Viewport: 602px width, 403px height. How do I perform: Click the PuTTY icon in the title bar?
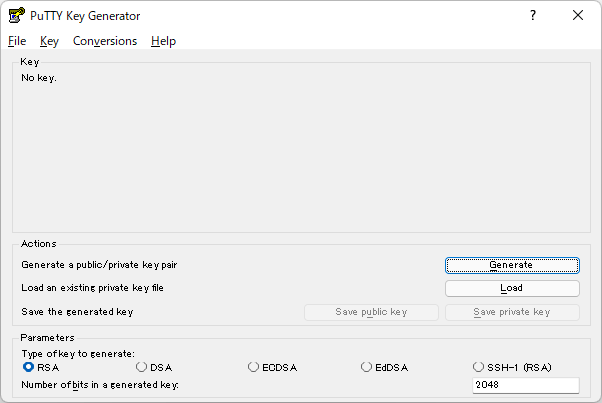[17, 15]
